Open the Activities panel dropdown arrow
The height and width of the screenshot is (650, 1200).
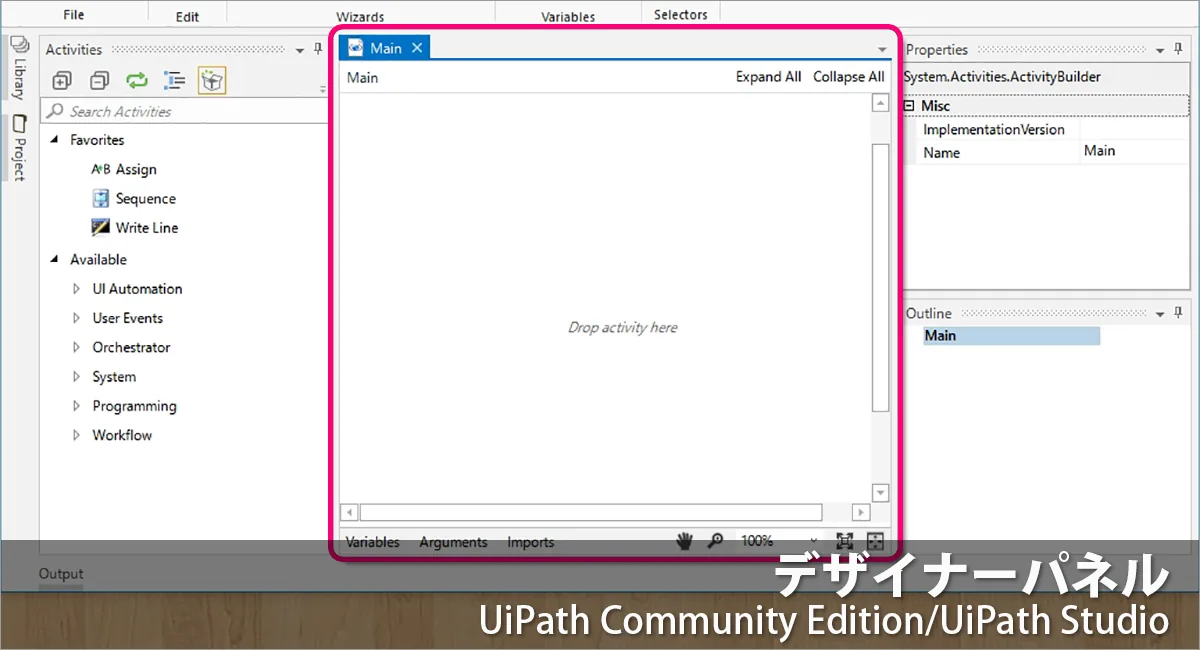click(x=300, y=50)
